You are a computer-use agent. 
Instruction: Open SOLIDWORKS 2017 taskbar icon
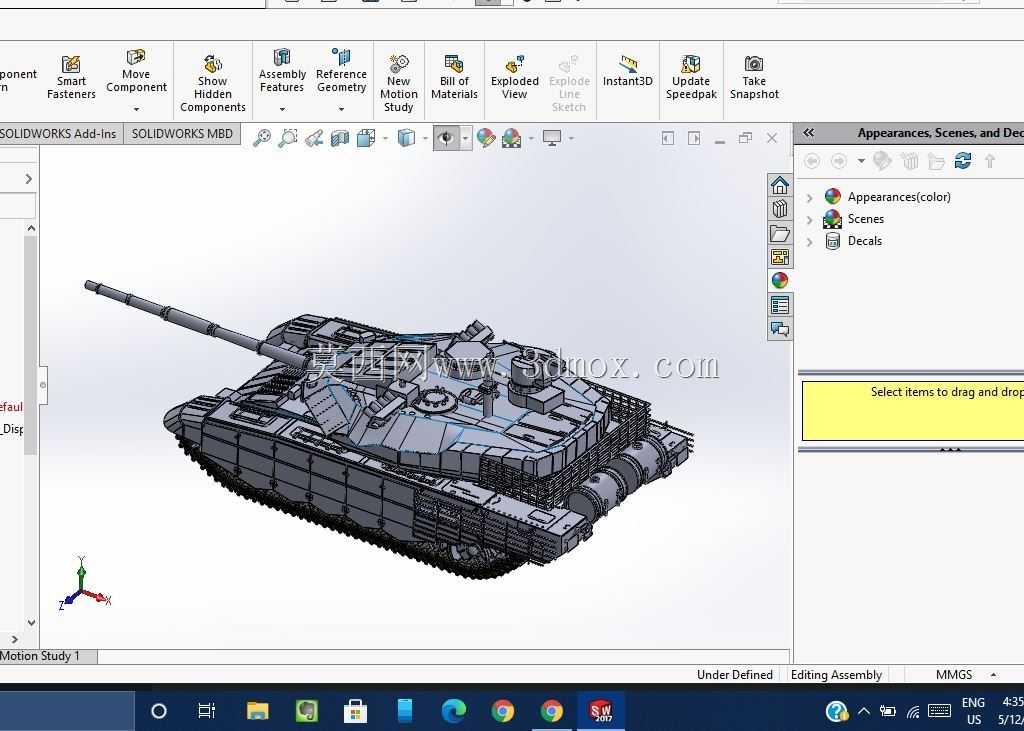click(x=600, y=710)
